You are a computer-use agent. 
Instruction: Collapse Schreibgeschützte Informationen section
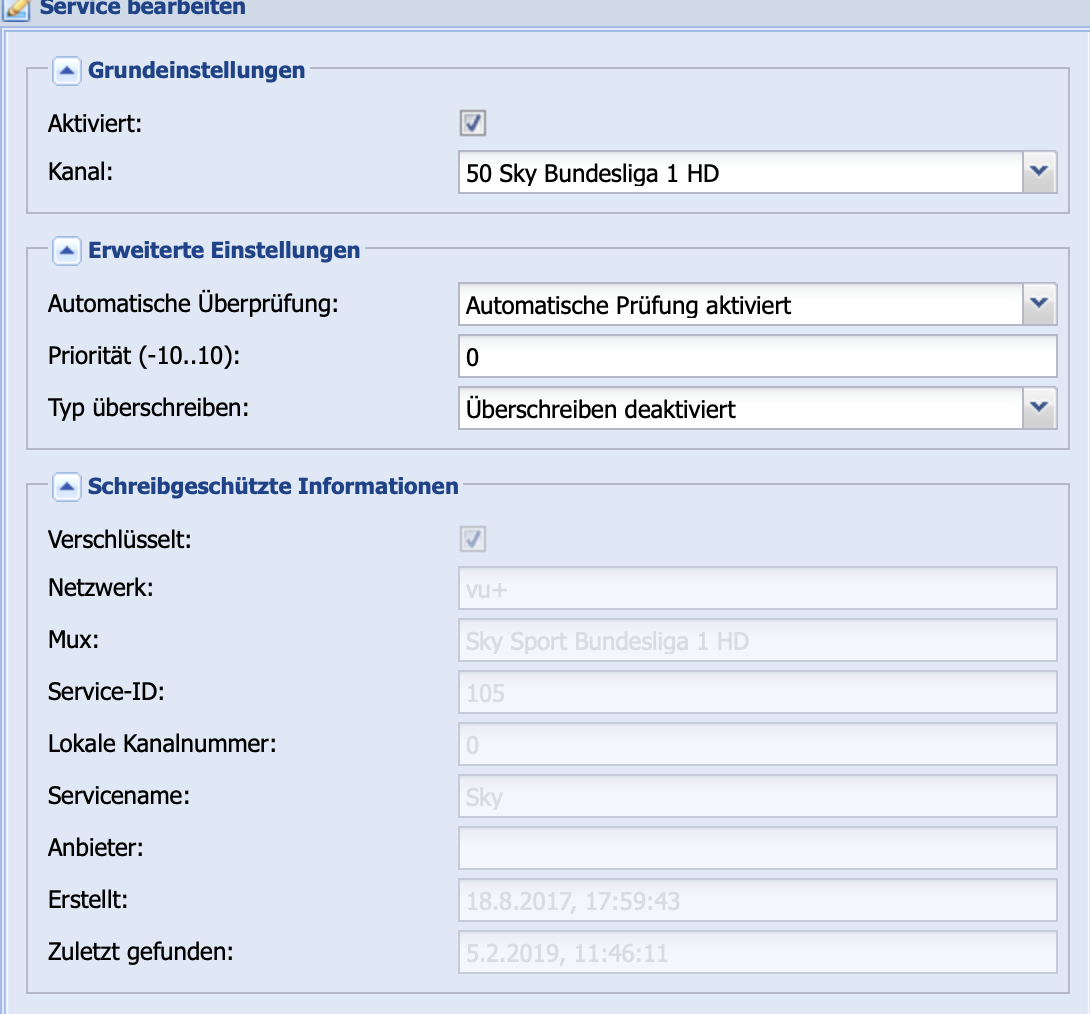(x=67, y=486)
